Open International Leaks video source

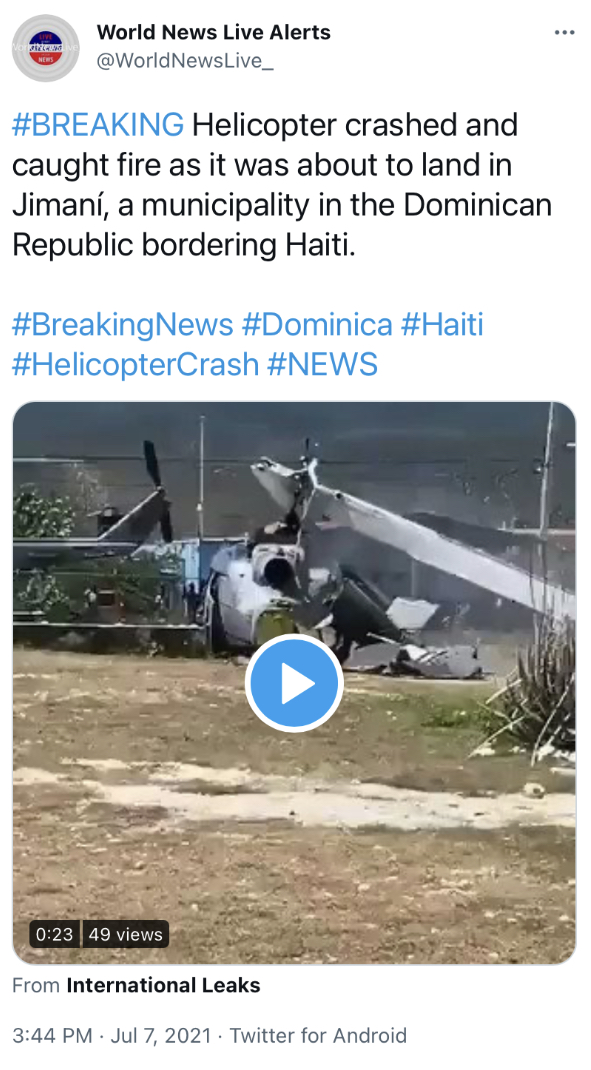[x=163, y=985]
